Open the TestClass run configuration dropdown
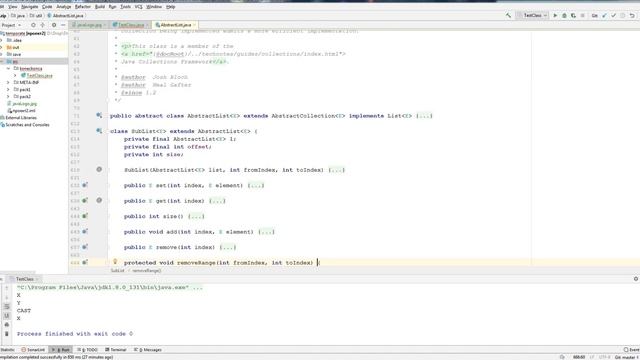Viewport: 640px width, 360px height. [532, 16]
